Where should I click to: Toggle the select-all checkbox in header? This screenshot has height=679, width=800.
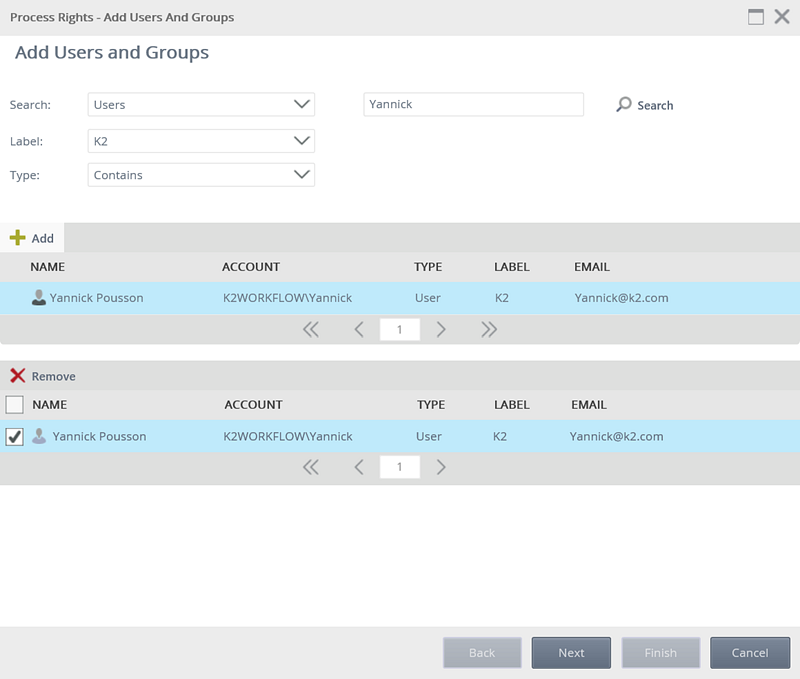pos(15,405)
